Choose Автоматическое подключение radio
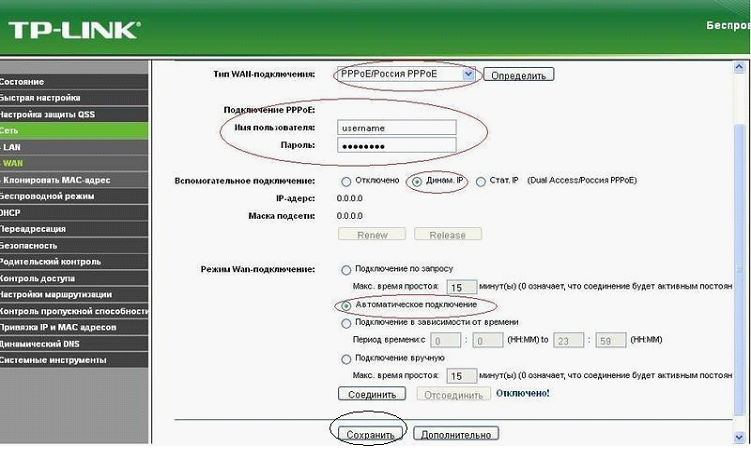 (346, 306)
